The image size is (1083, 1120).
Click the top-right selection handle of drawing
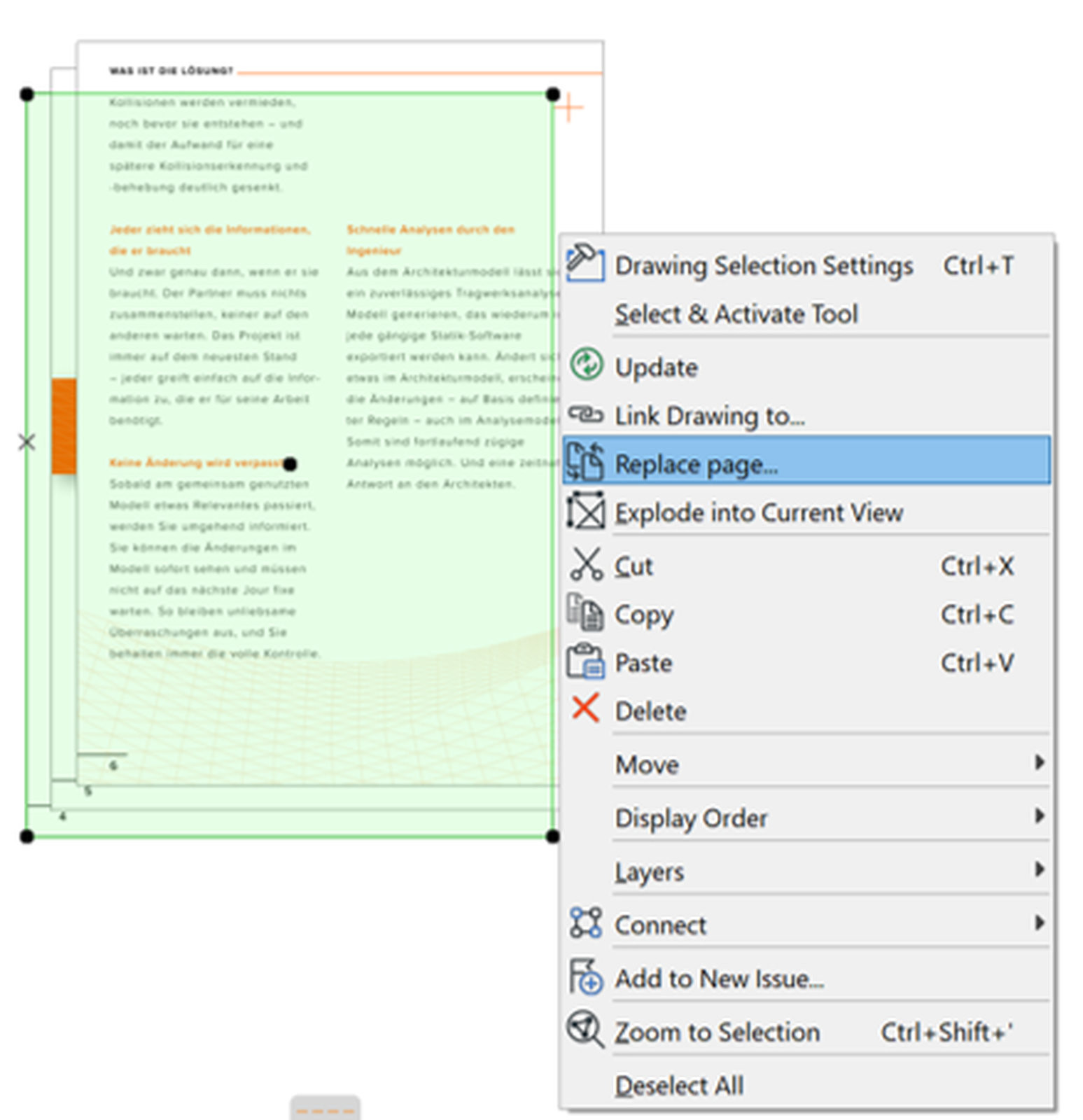[x=552, y=94]
